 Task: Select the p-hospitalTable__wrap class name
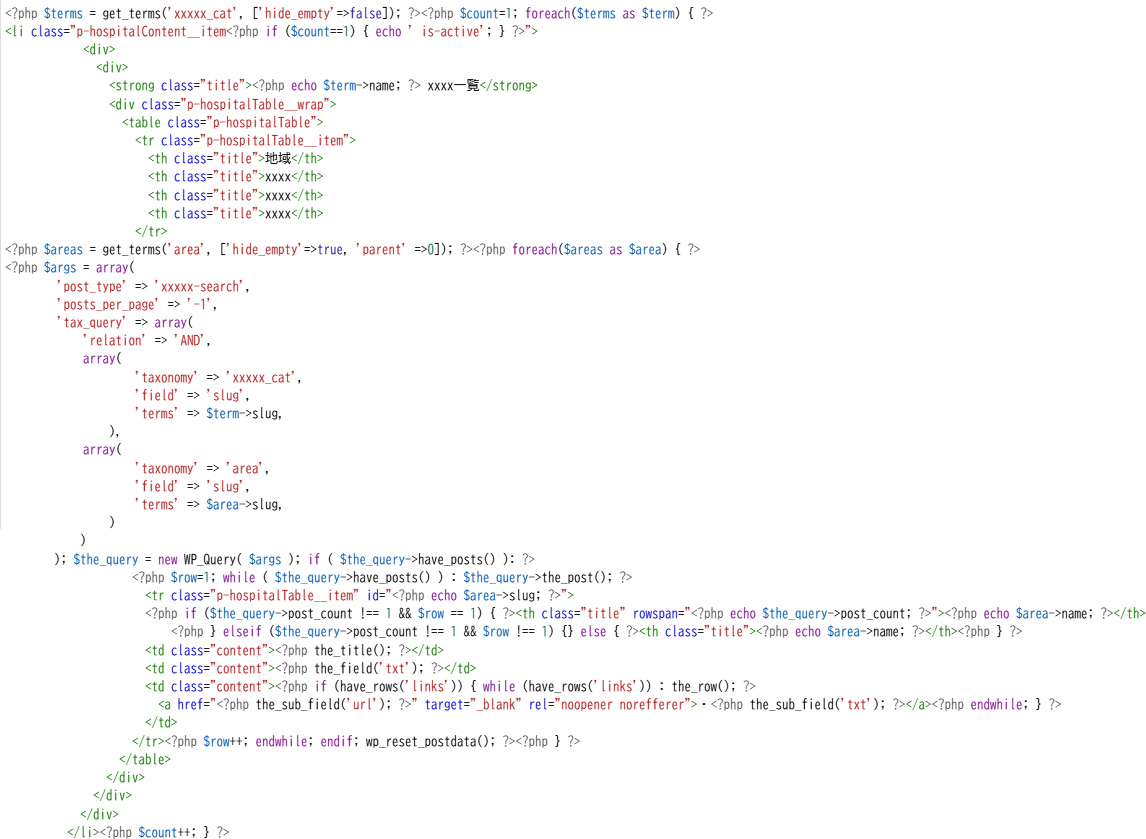point(252,104)
